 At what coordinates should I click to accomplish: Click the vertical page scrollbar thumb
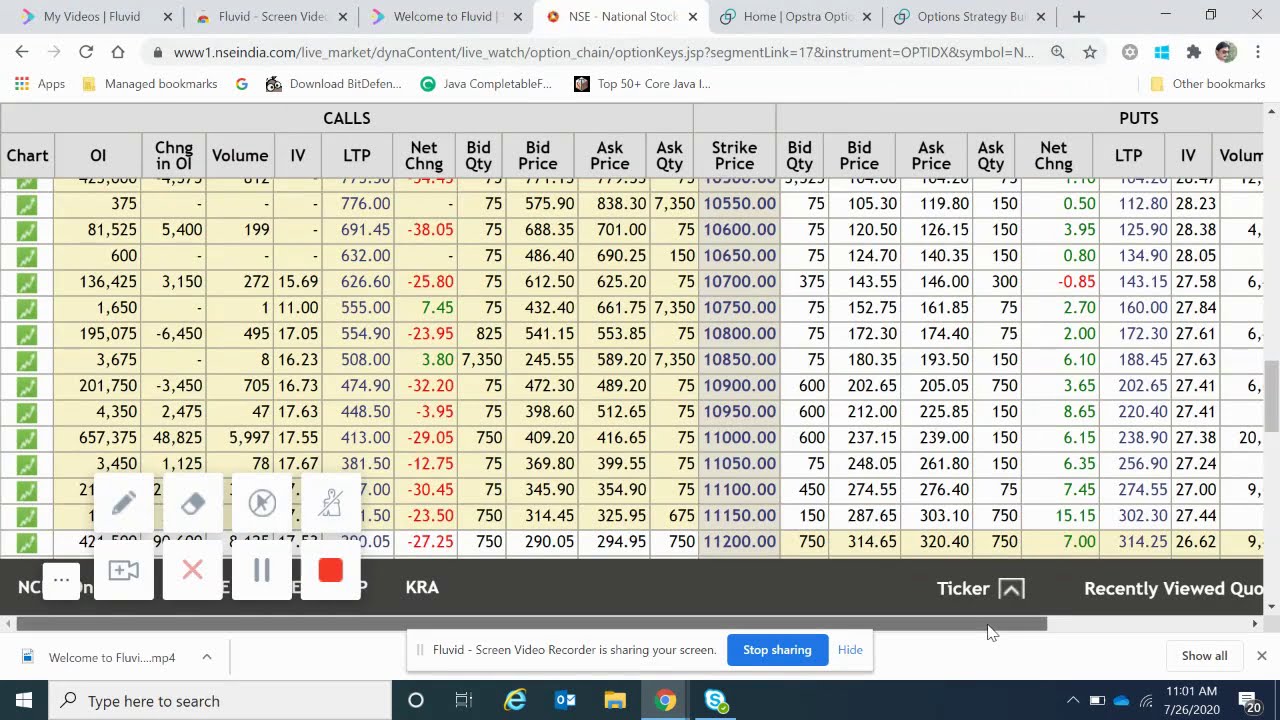(1272, 396)
